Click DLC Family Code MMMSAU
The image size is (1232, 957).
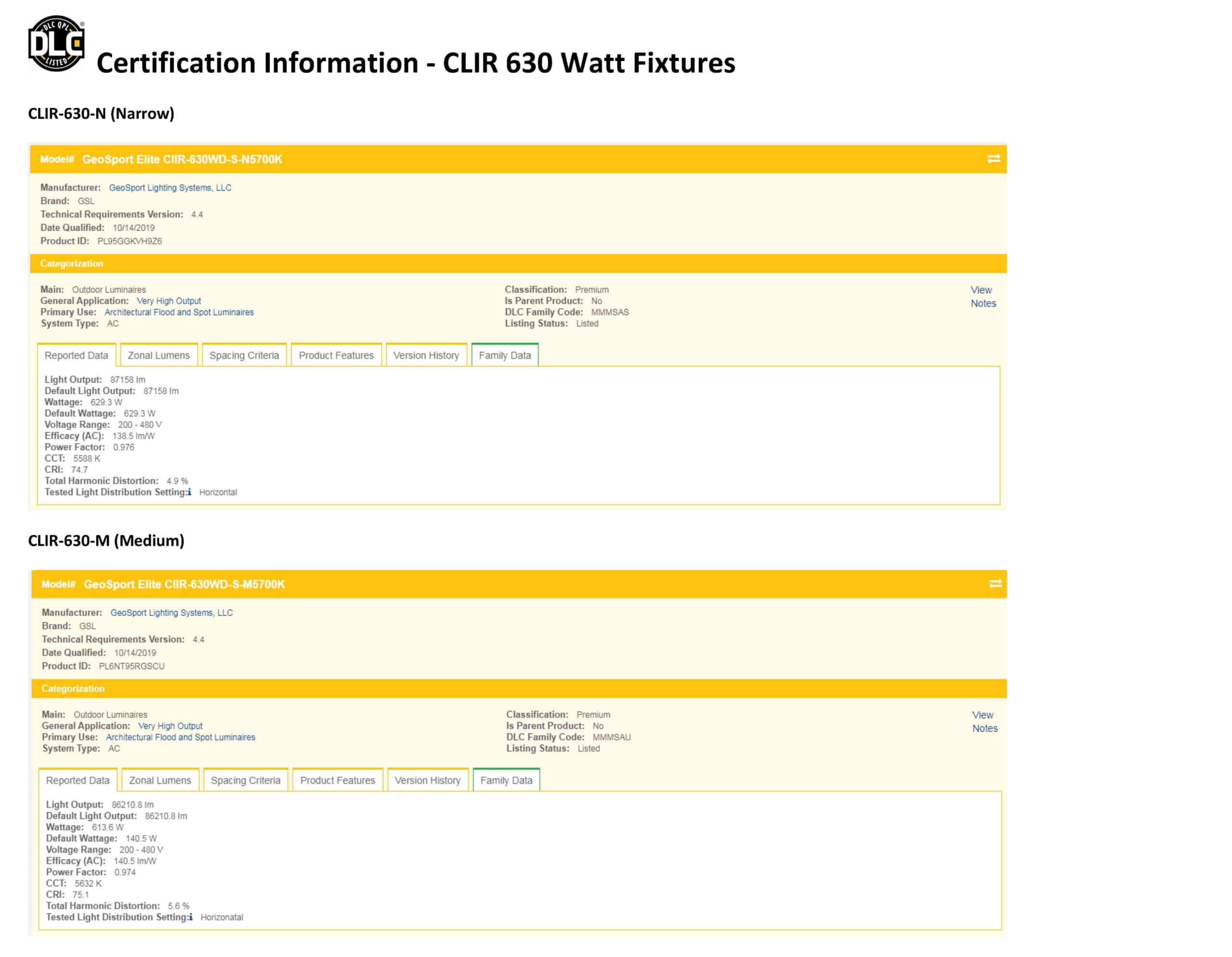click(x=612, y=737)
